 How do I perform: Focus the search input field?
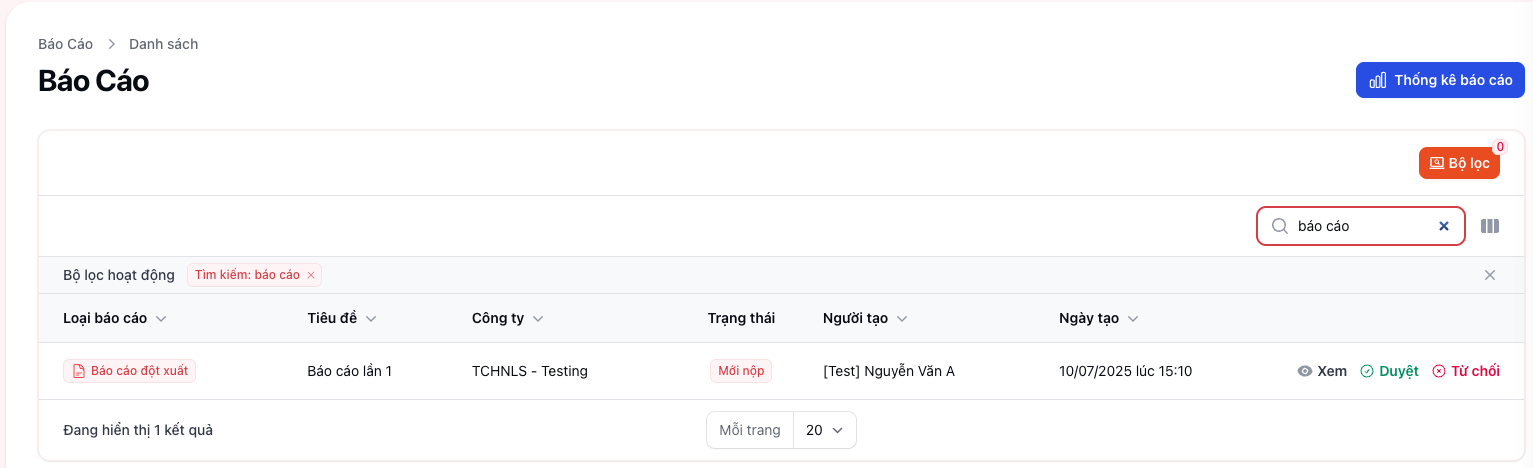pos(1360,226)
